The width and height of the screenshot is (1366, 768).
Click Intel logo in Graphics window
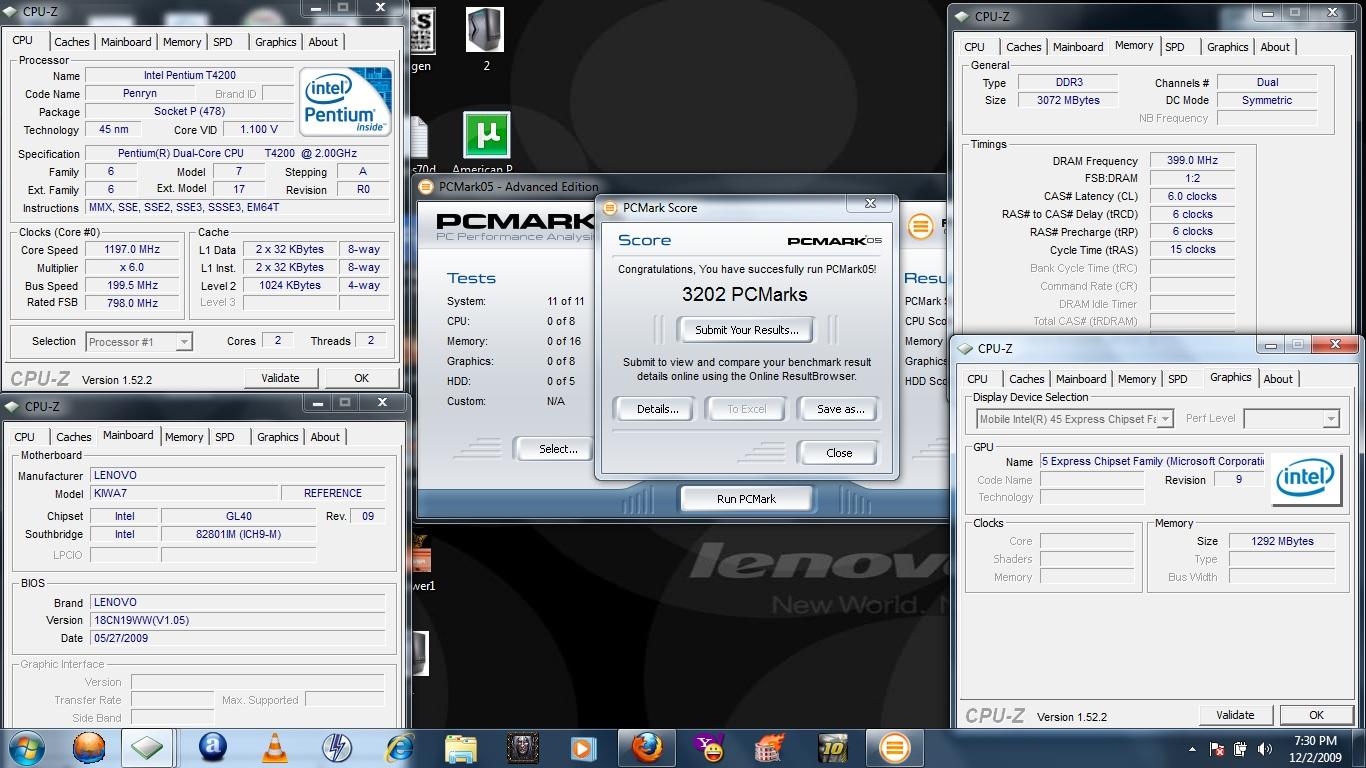point(1306,480)
